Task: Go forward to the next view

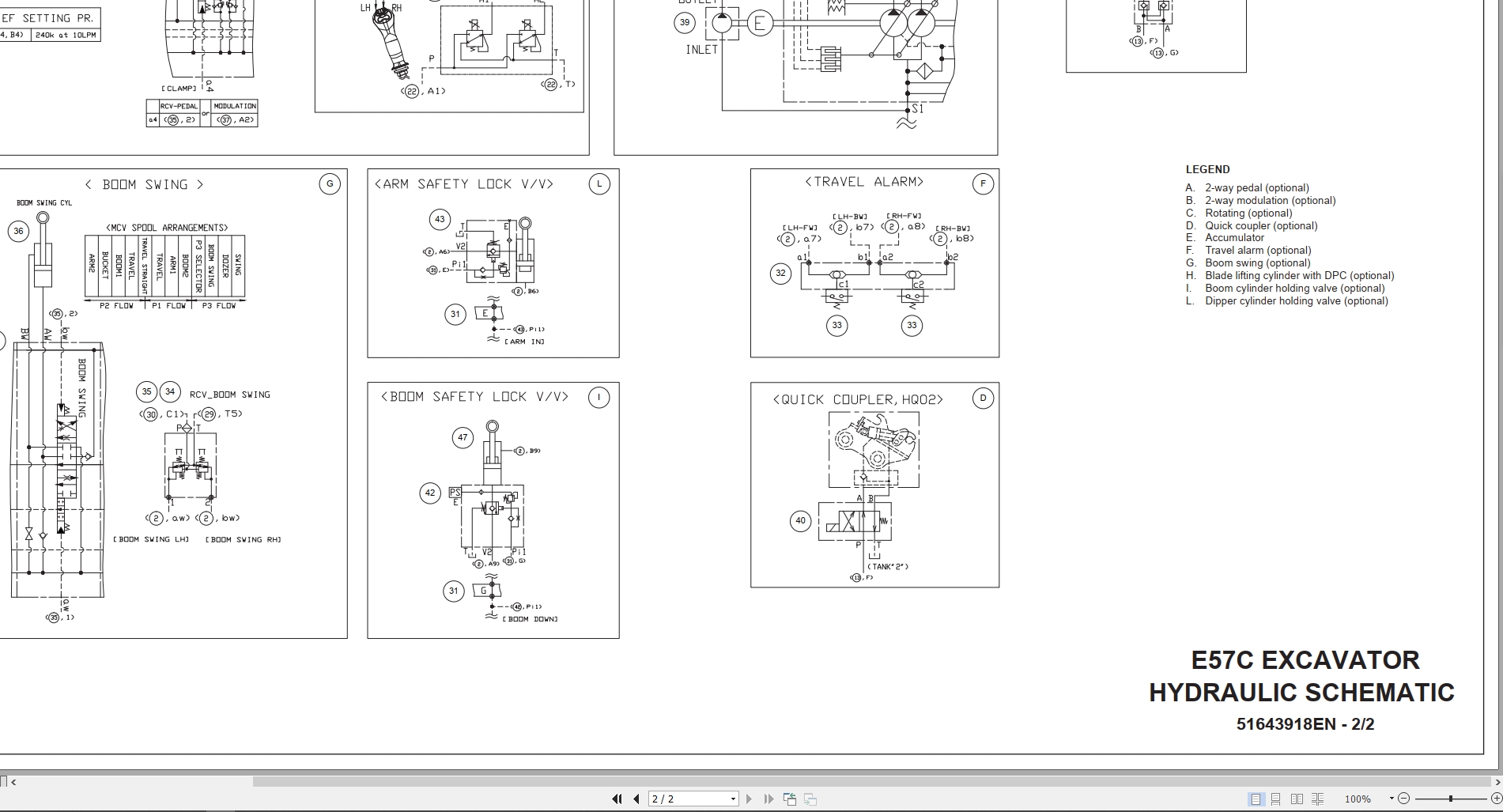Action: 809,799
